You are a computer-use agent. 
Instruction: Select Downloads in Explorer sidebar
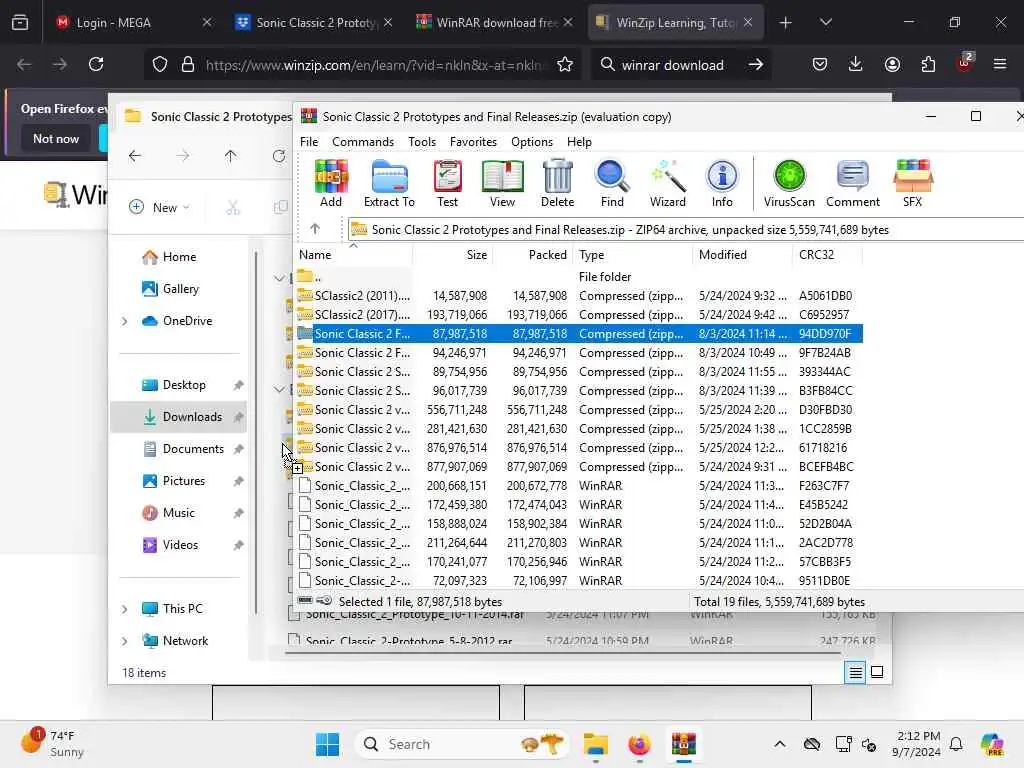click(178, 417)
